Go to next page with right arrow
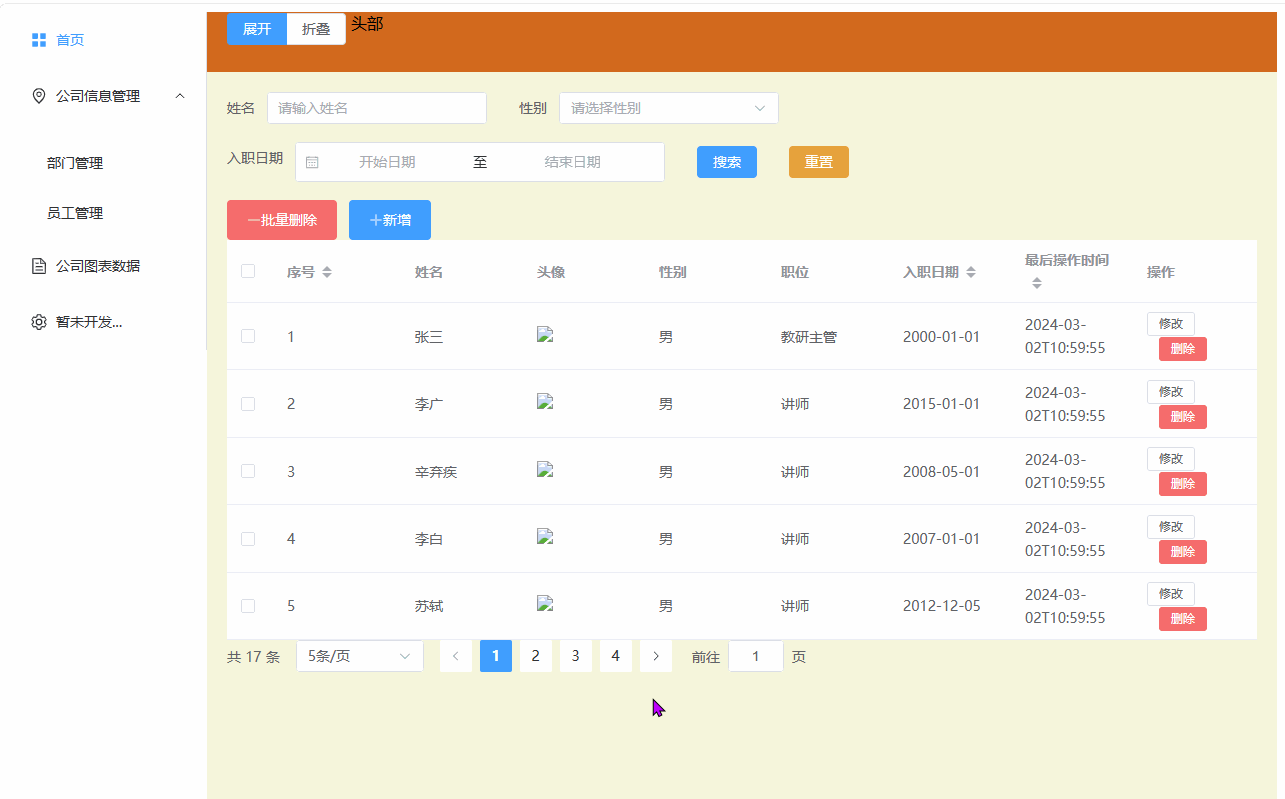1285x799 pixels. (656, 656)
